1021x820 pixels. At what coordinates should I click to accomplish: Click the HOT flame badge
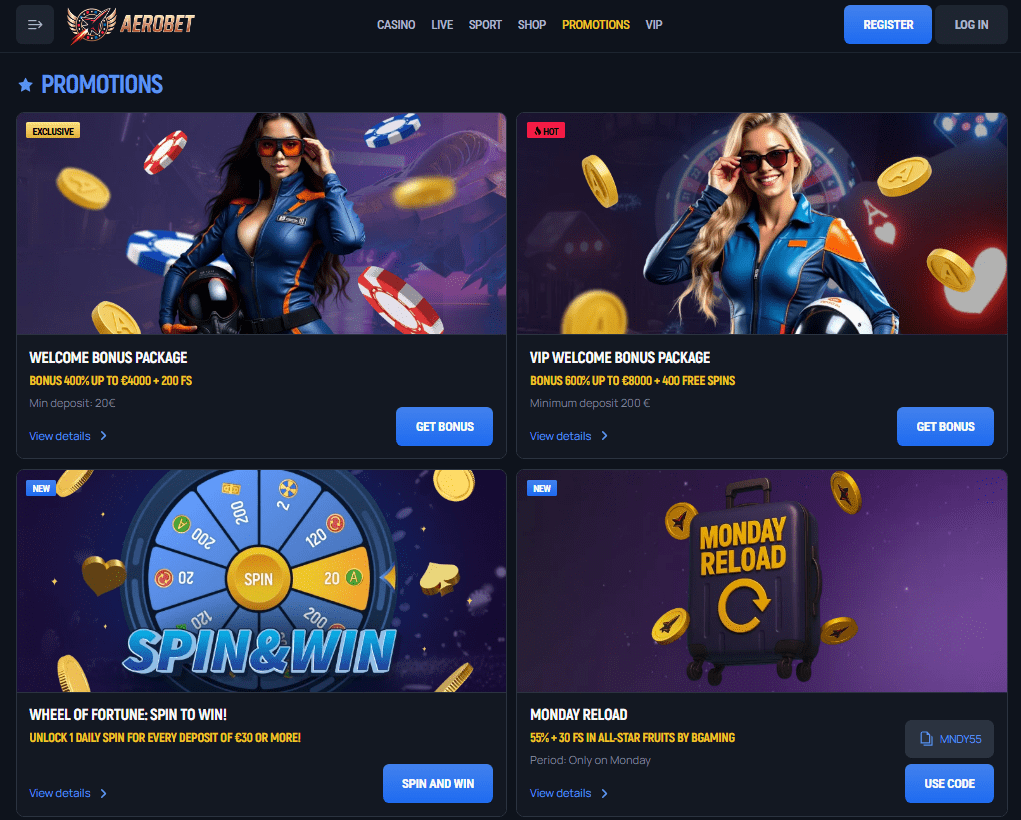pos(546,131)
